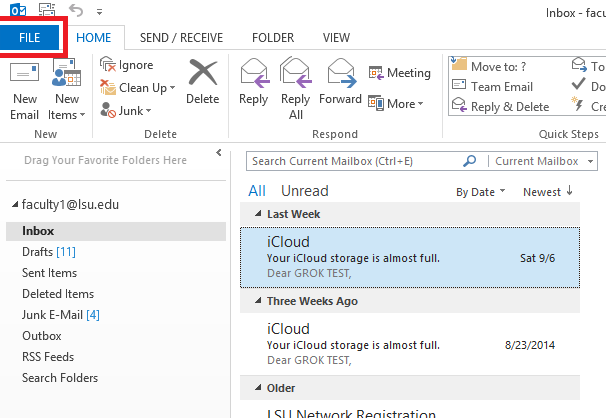Open the FILE tab
This screenshot has height=418, width=606.
pyautogui.click(x=29, y=37)
